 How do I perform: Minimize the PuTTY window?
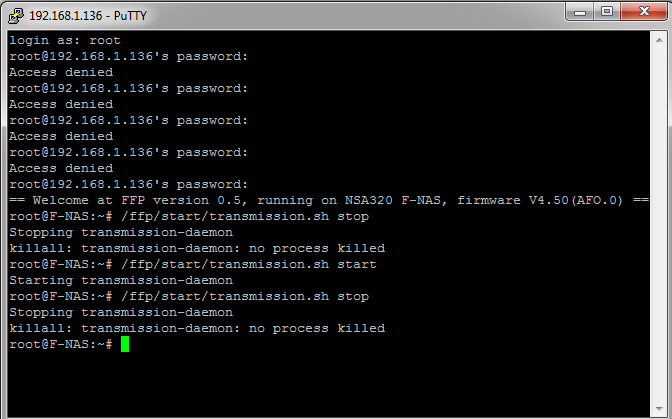[x=579, y=12]
